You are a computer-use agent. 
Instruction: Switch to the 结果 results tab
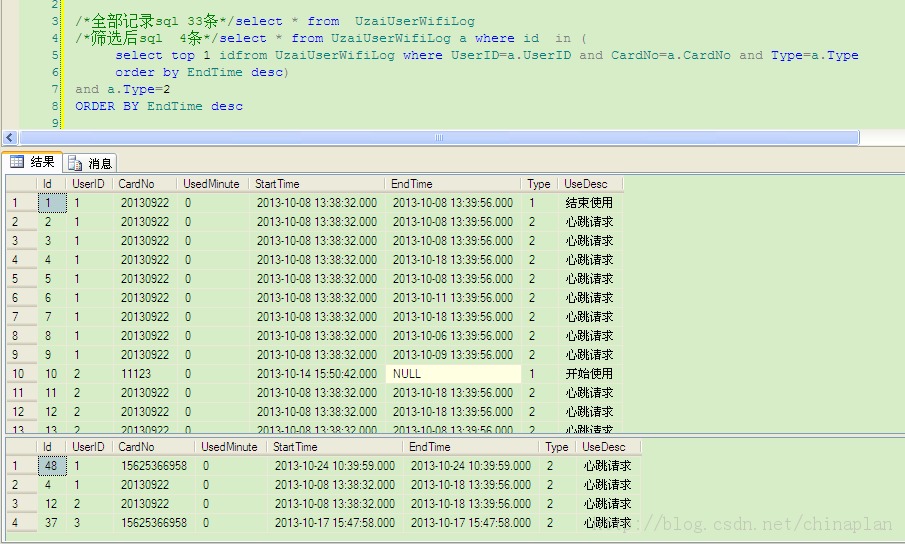[32, 162]
